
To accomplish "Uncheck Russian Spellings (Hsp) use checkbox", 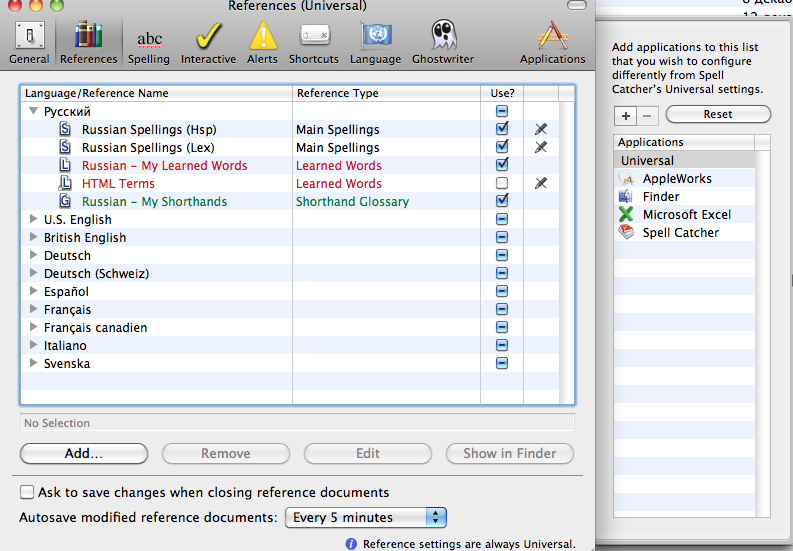I will pos(502,130).
